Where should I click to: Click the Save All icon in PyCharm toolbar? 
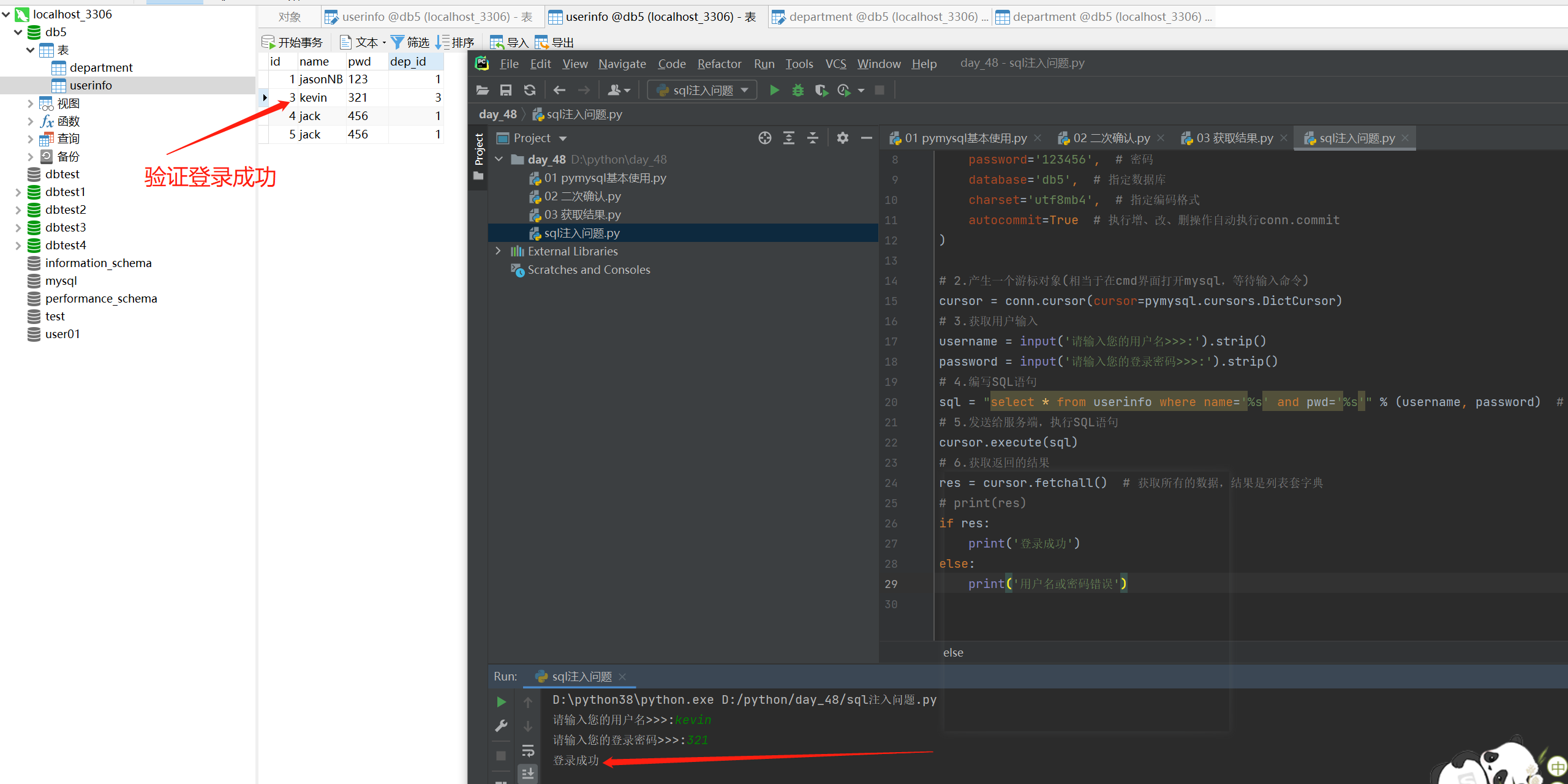tap(506, 91)
